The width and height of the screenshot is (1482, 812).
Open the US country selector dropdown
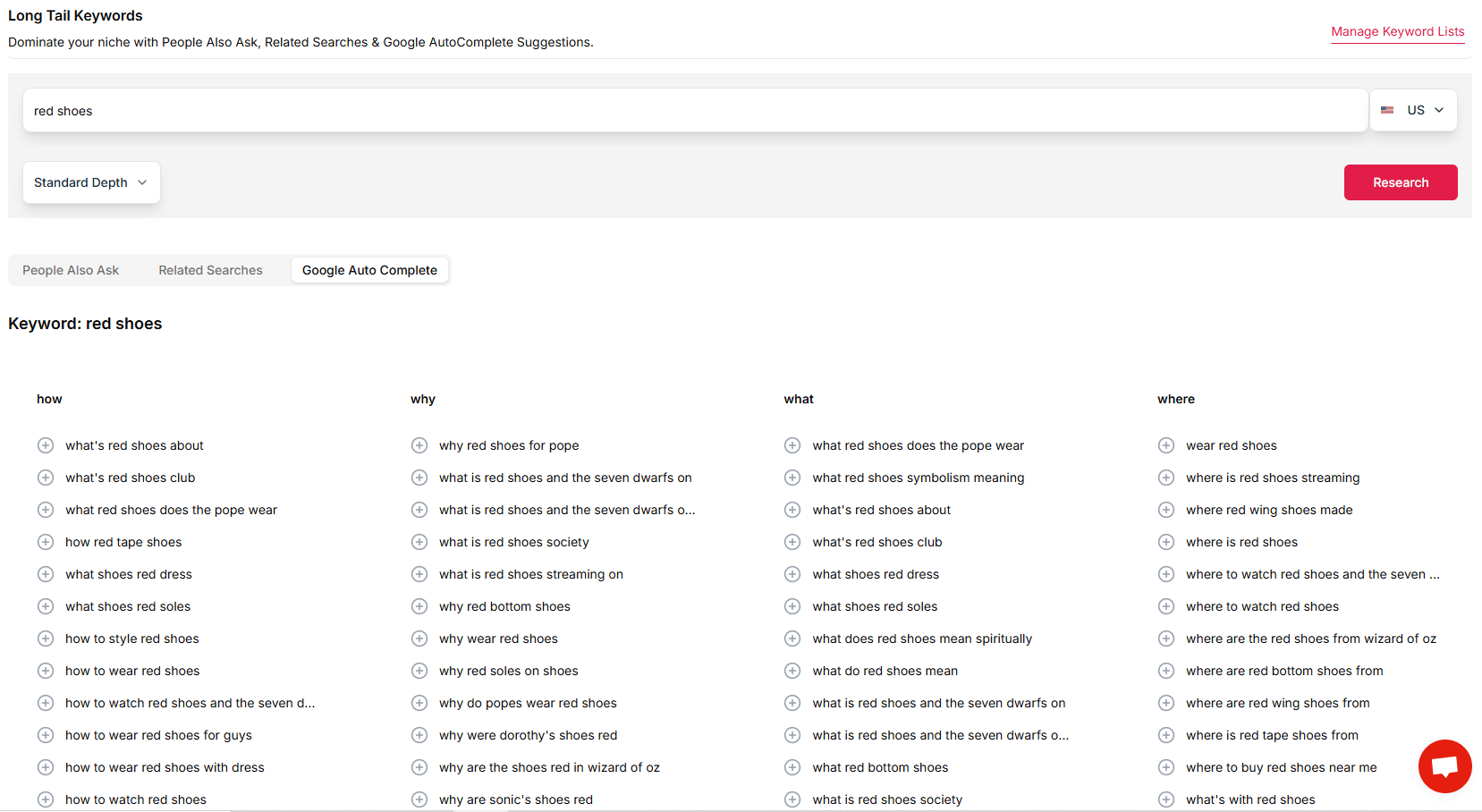1413,110
